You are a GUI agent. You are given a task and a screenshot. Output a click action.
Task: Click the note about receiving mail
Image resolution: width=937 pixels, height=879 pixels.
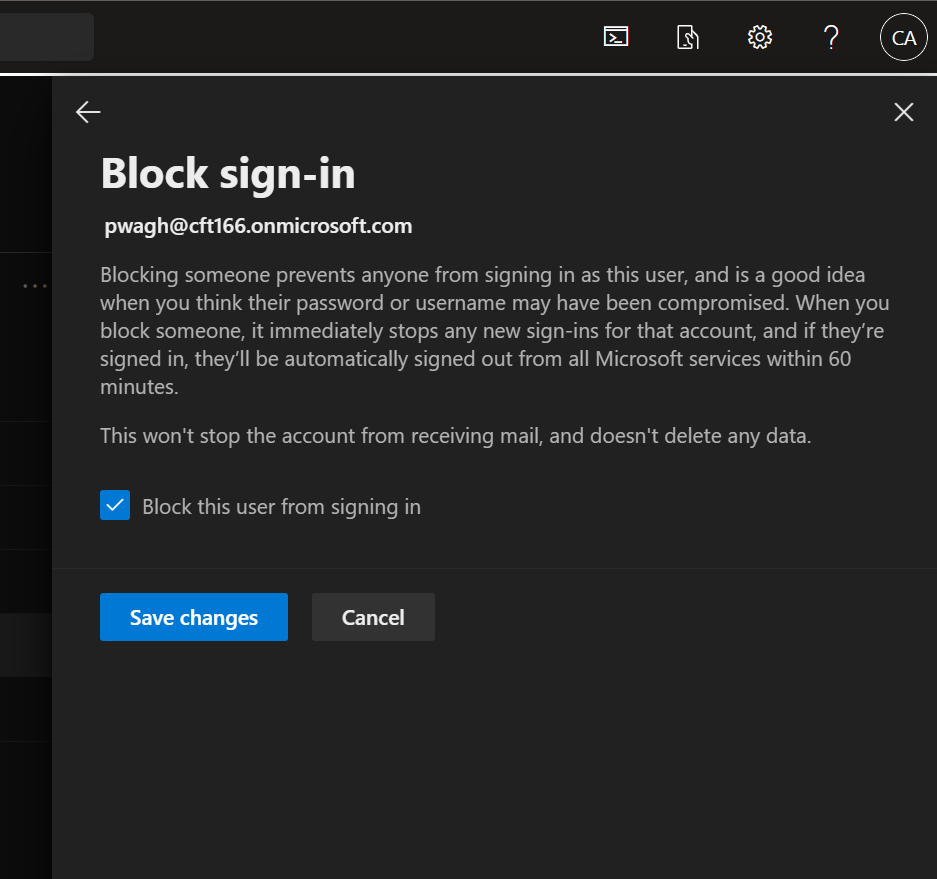click(455, 435)
